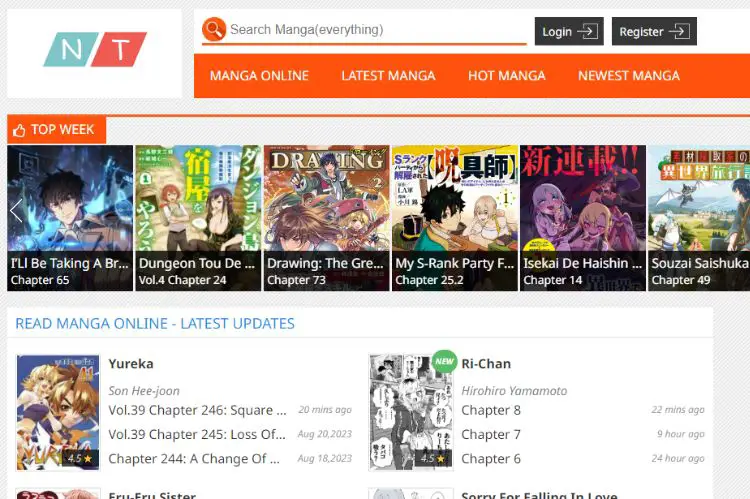Click the "20 mins ago" timestamp
The height and width of the screenshot is (499, 750).
coord(325,410)
